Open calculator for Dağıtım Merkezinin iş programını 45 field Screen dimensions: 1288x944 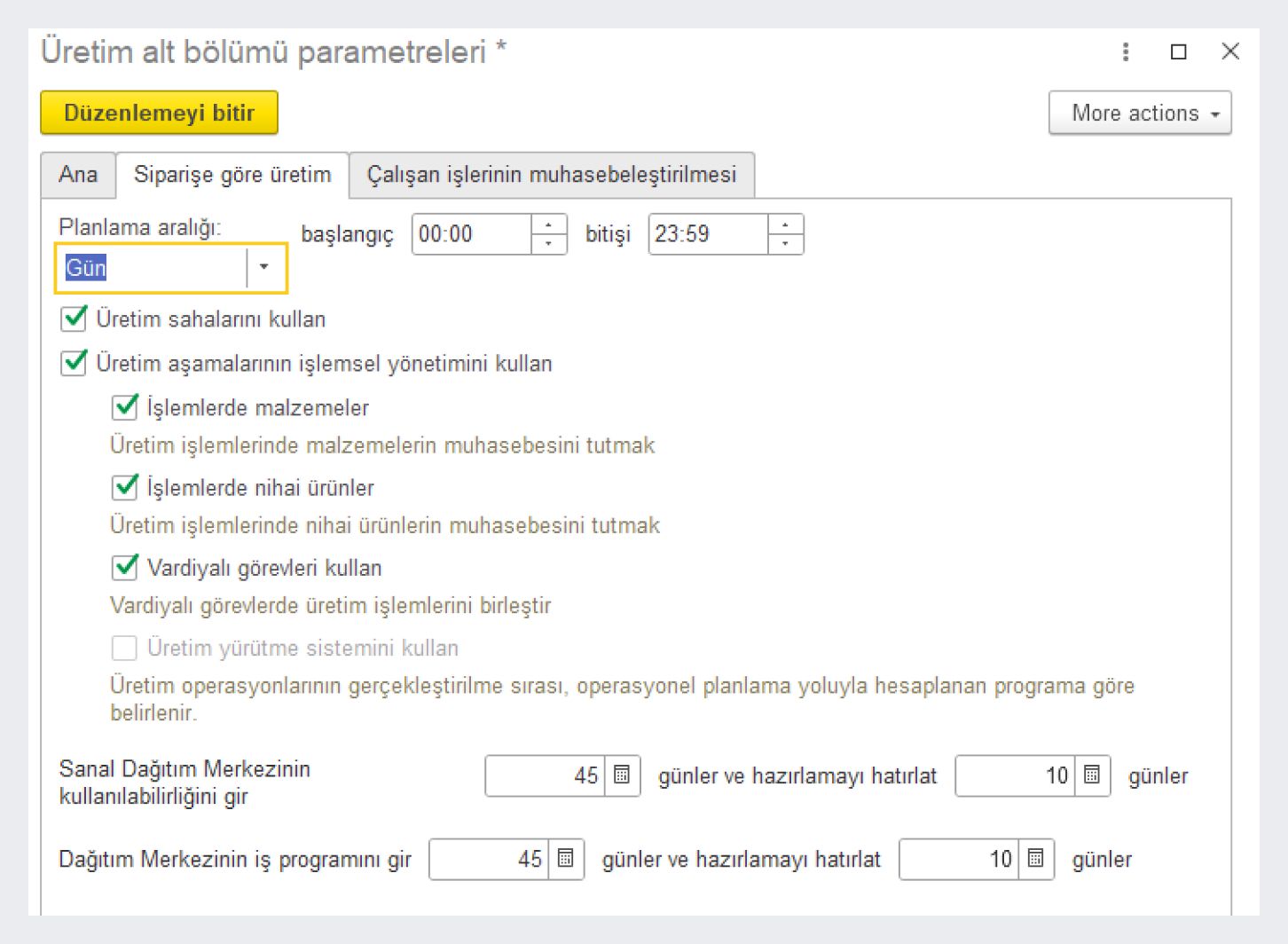point(566,859)
